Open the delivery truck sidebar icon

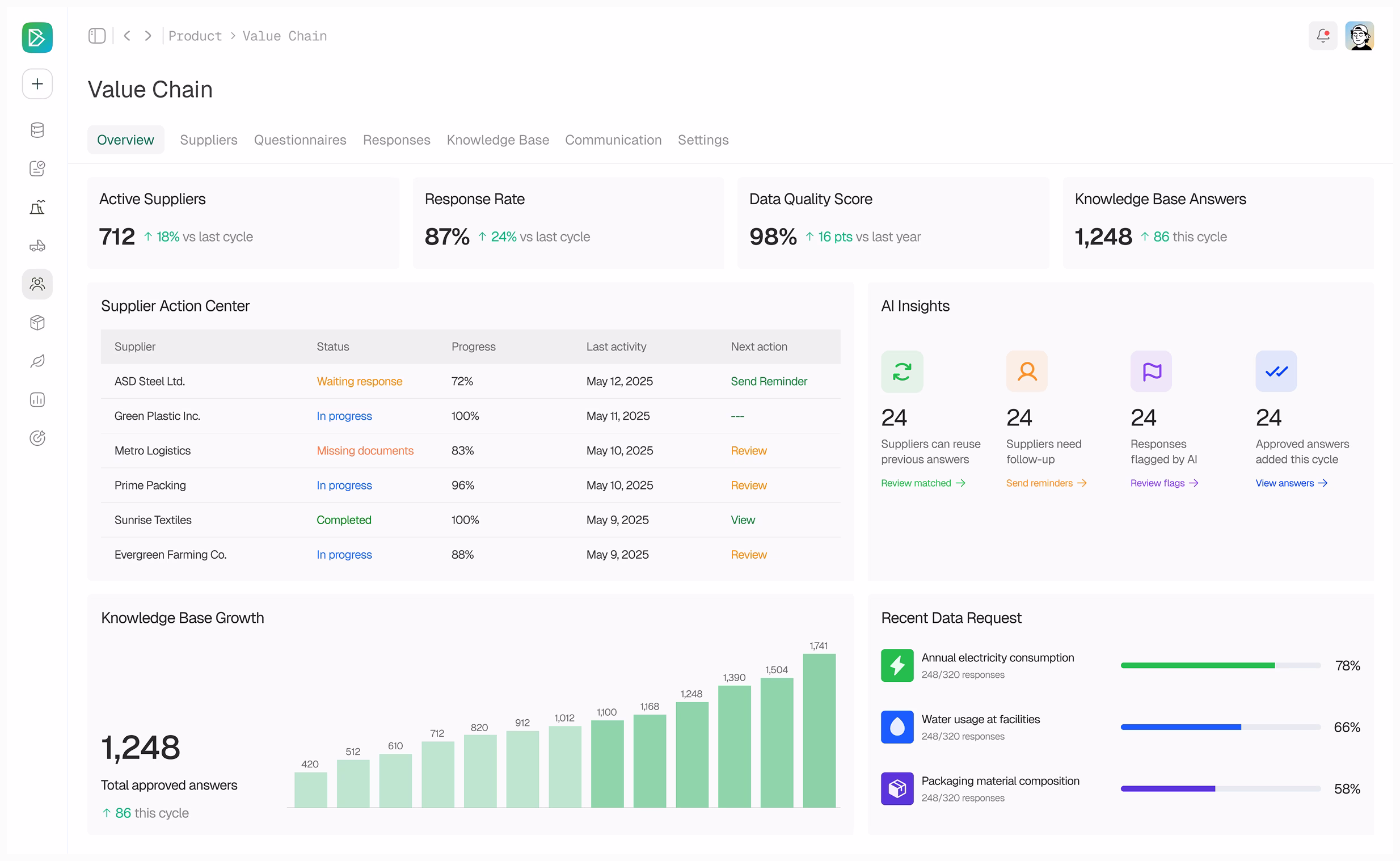tap(37, 246)
